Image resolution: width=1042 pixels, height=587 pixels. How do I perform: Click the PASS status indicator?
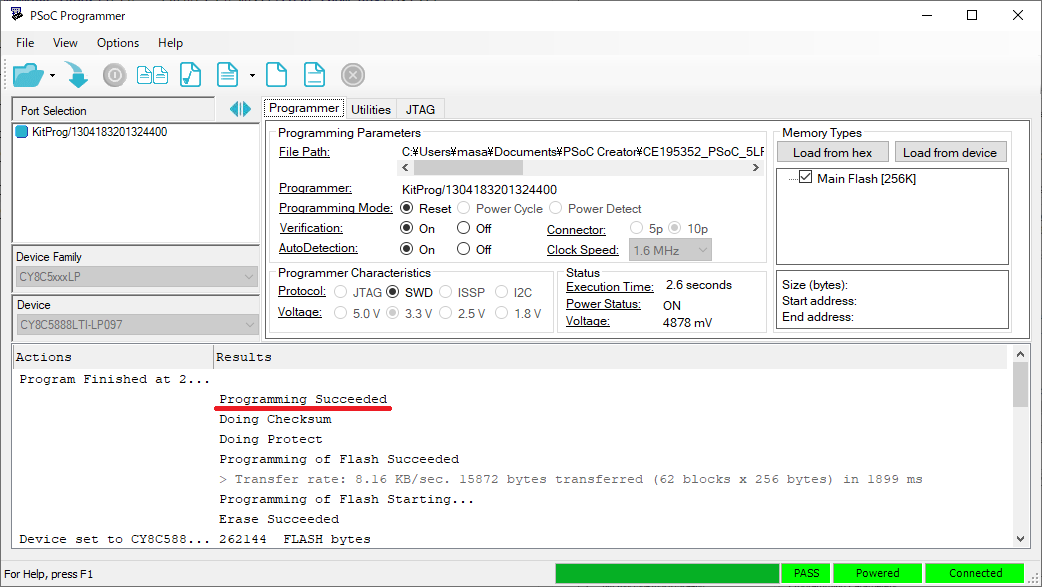(x=806, y=573)
